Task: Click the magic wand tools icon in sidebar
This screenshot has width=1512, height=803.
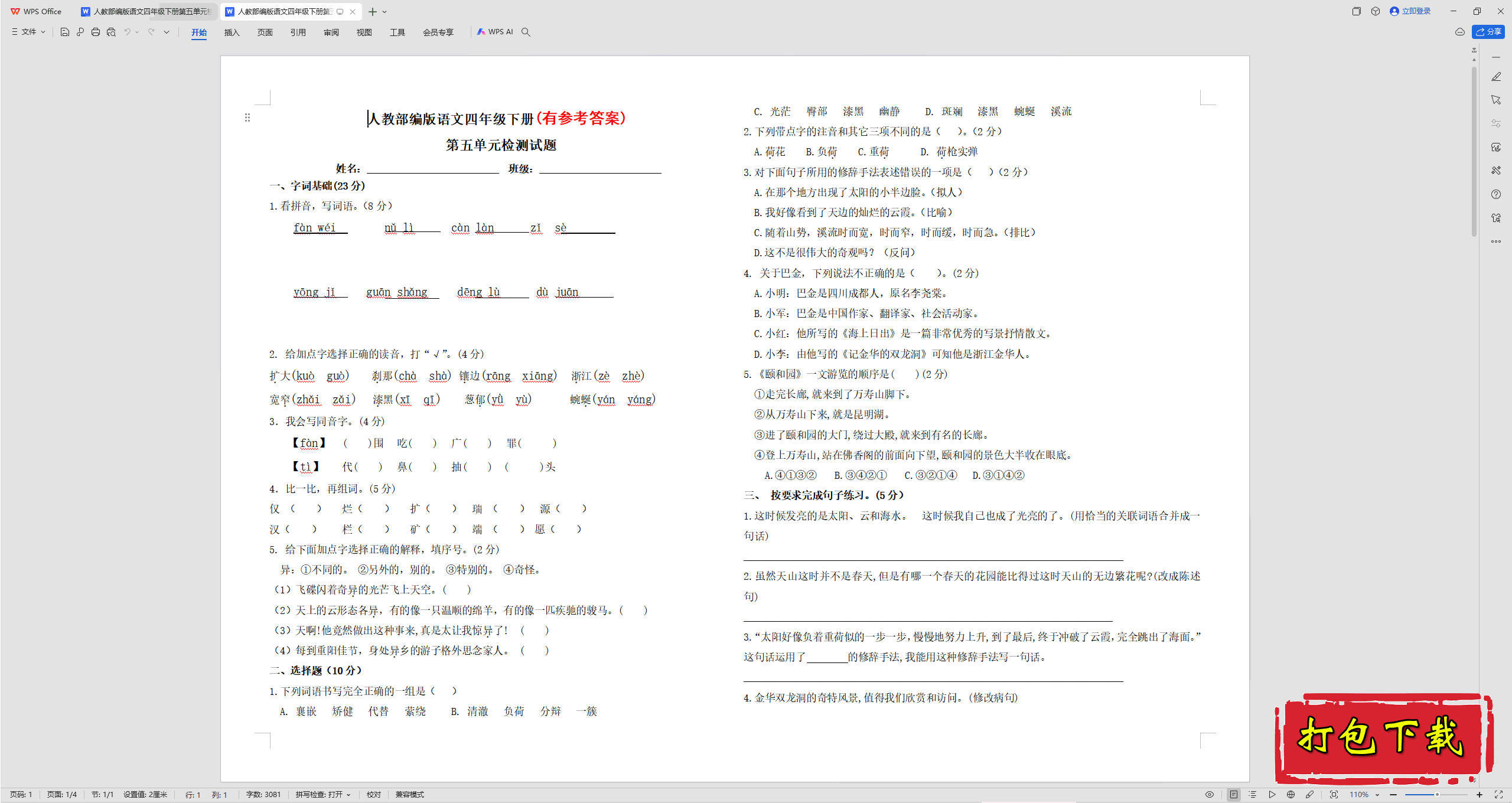Action: (x=1496, y=171)
